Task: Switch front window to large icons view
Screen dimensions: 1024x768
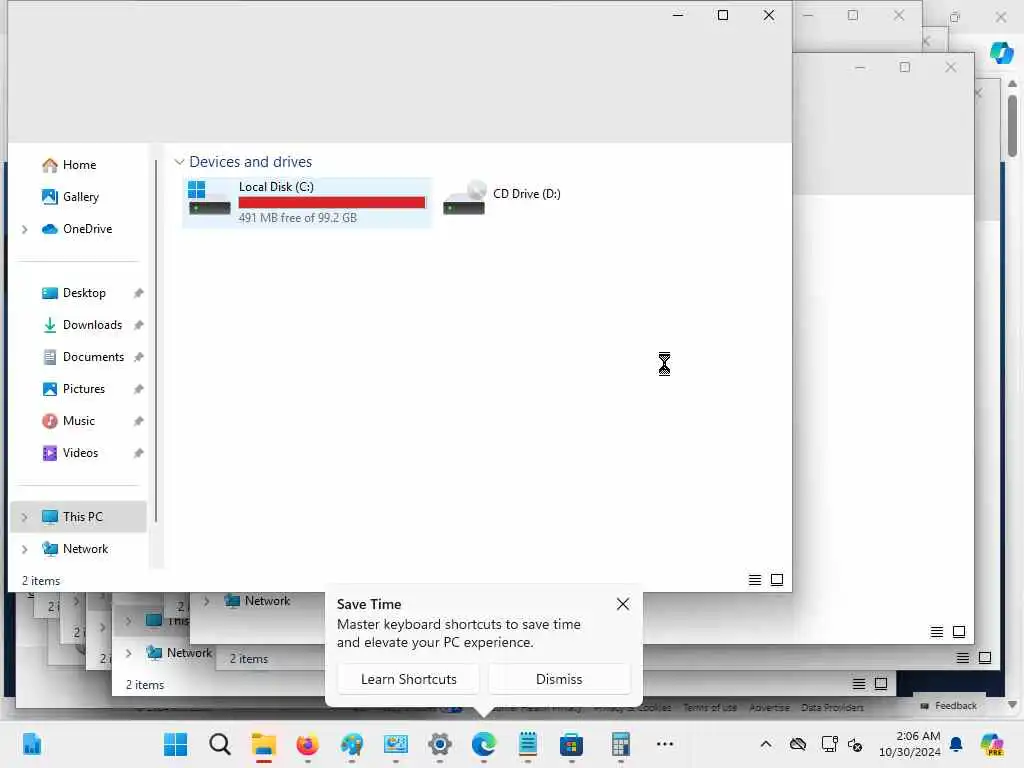Action: pyautogui.click(x=777, y=580)
